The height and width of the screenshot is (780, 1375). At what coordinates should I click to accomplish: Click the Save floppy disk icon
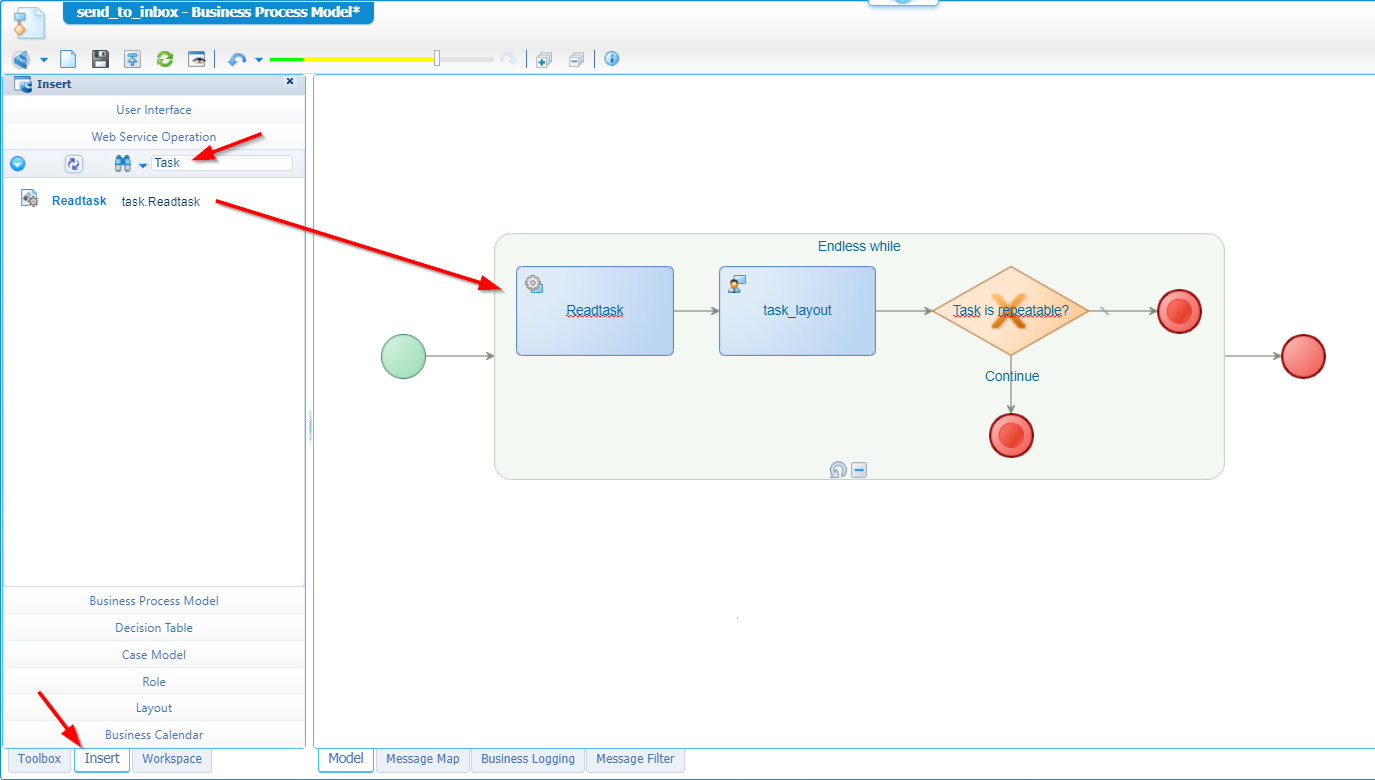[100, 59]
